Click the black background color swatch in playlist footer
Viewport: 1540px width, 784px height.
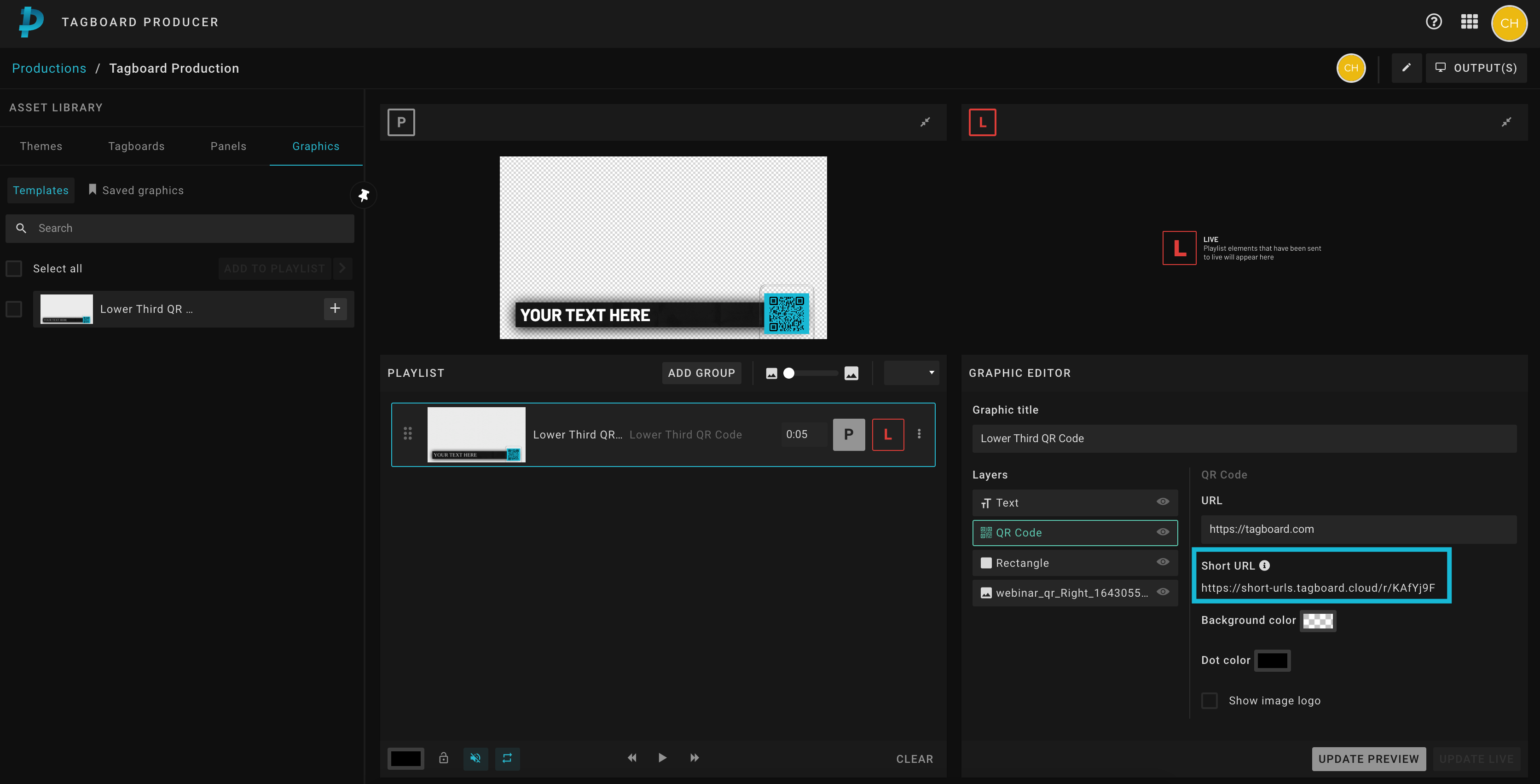(x=405, y=758)
